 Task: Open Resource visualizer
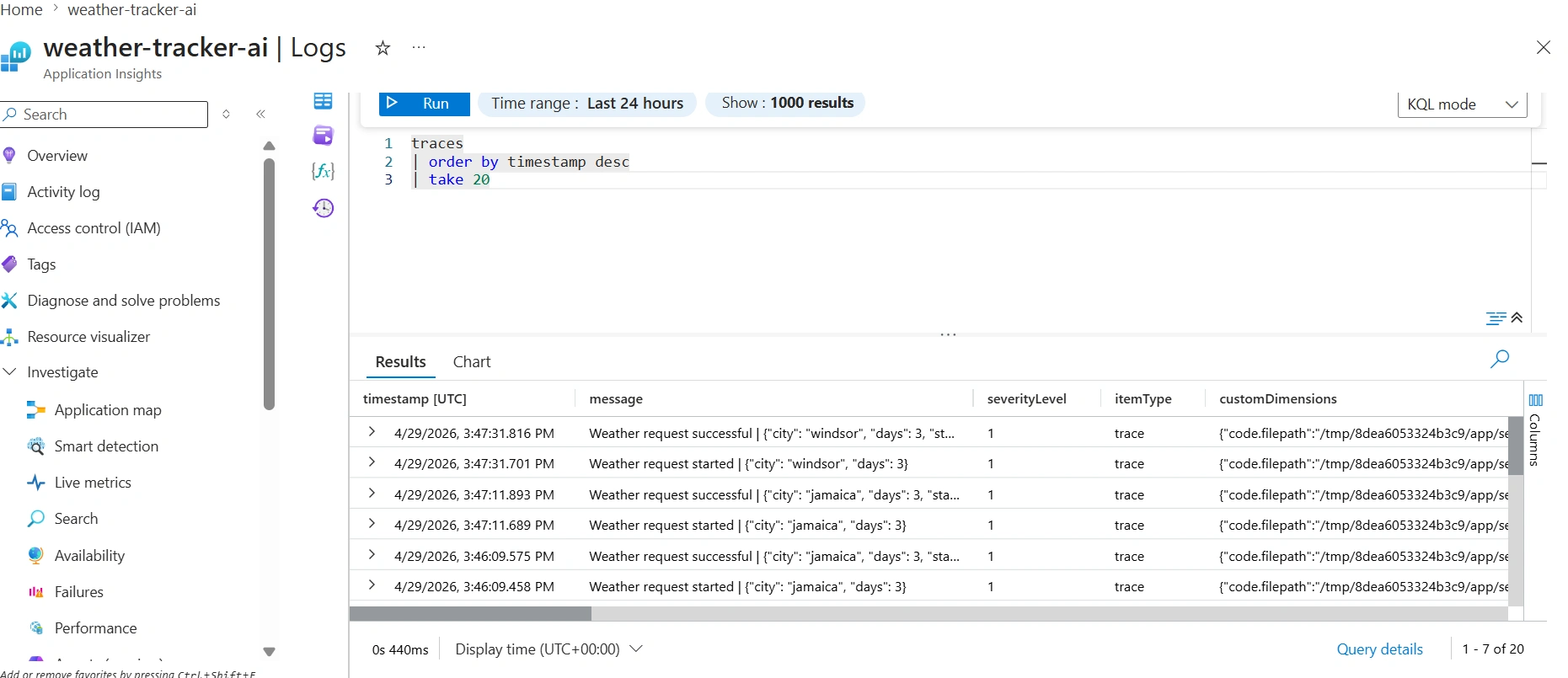pyautogui.click(x=88, y=337)
